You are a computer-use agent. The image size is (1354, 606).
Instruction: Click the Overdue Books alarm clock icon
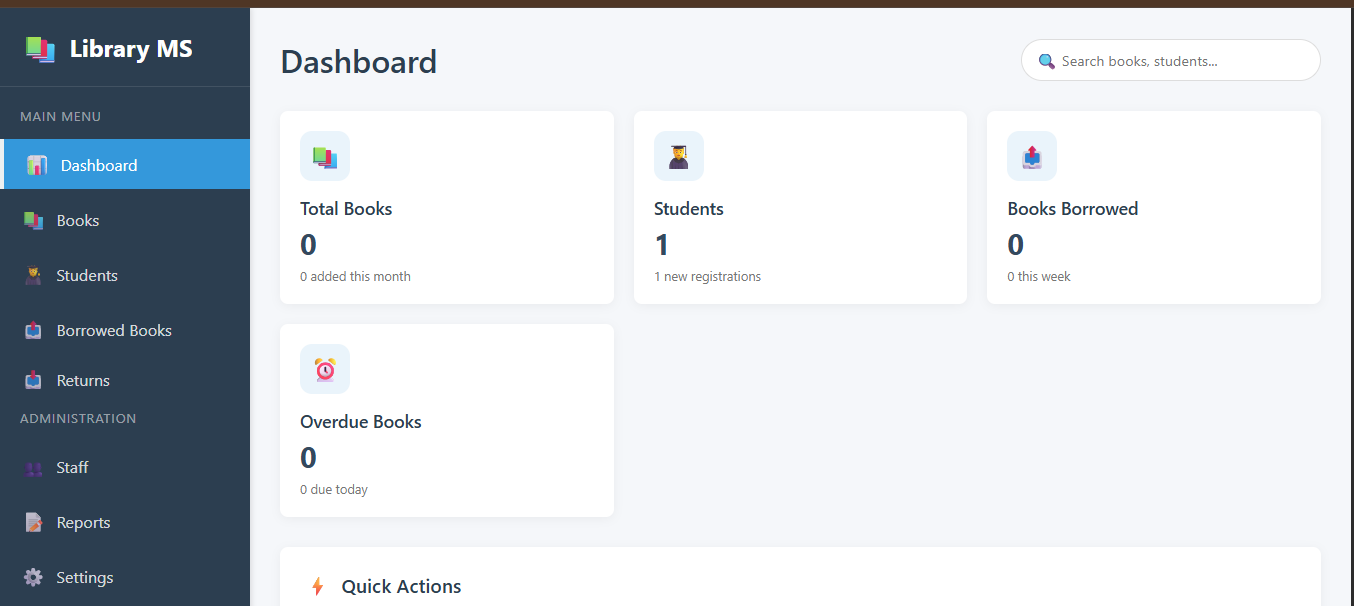[x=325, y=369]
